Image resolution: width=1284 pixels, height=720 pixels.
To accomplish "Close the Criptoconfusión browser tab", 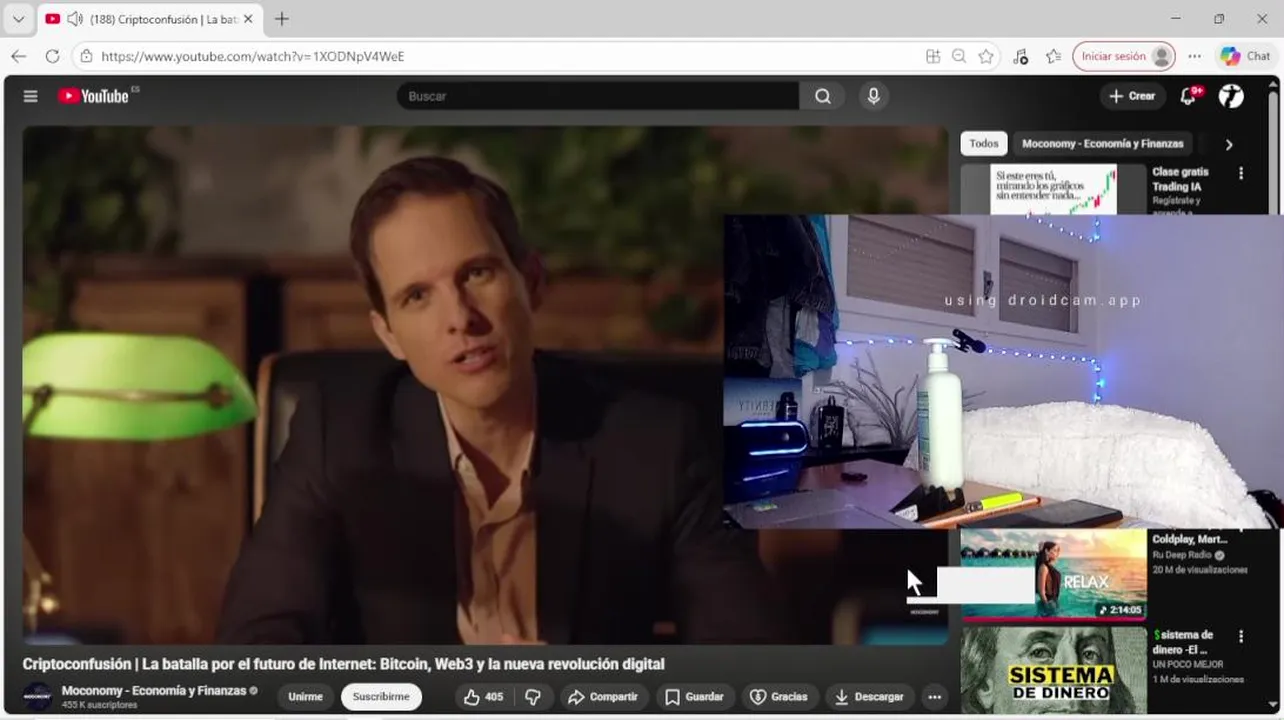I will point(248,19).
